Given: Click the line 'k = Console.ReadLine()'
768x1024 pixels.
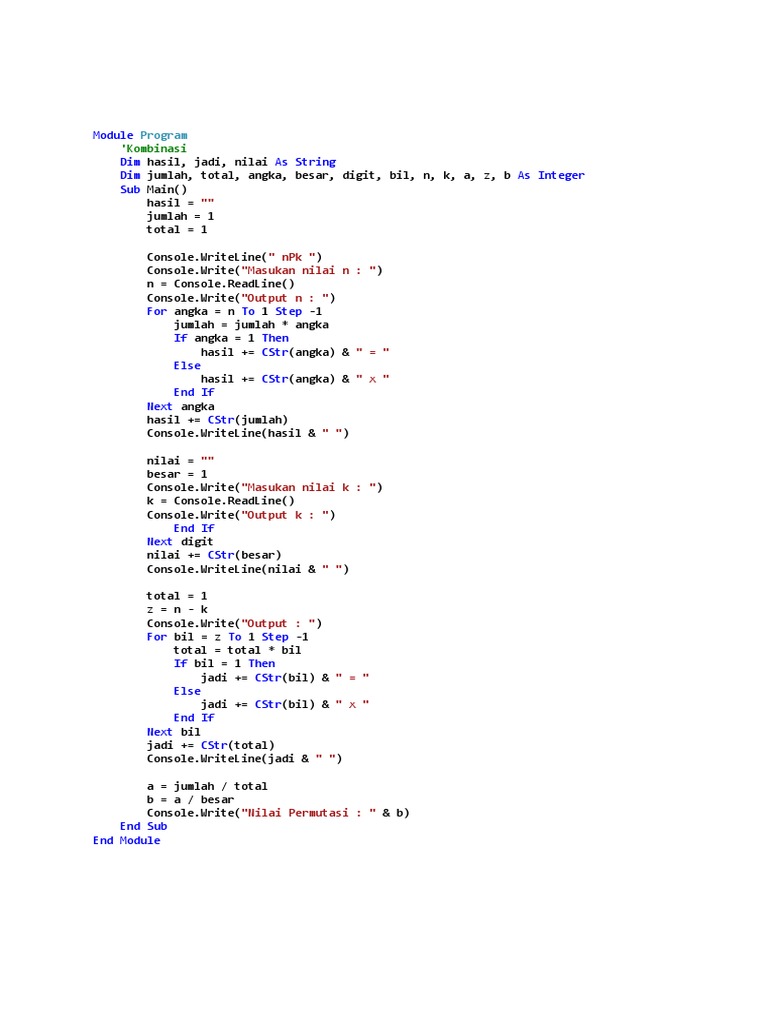Looking at the screenshot, I should [x=221, y=501].
